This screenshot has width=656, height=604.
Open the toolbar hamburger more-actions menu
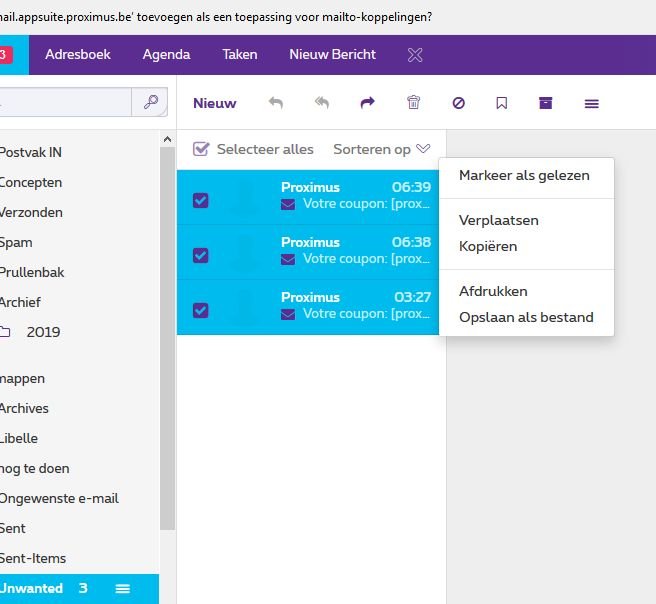pyautogui.click(x=591, y=103)
